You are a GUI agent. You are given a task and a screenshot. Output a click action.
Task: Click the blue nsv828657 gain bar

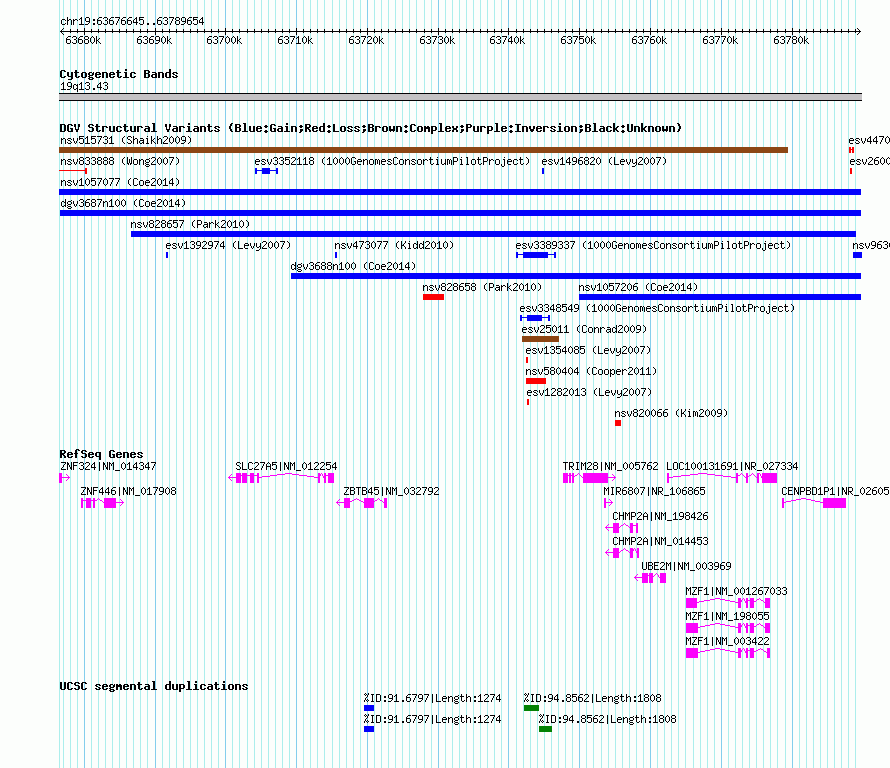tap(493, 234)
